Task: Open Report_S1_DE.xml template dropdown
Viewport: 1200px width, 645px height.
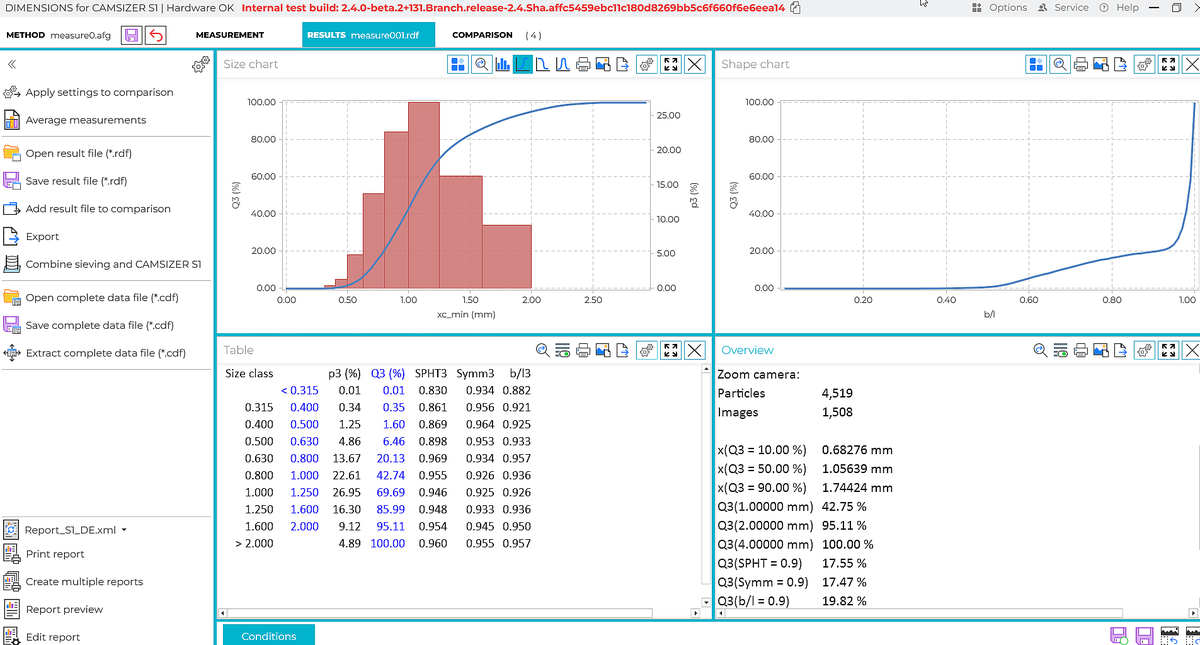Action: pyautogui.click(x=124, y=530)
